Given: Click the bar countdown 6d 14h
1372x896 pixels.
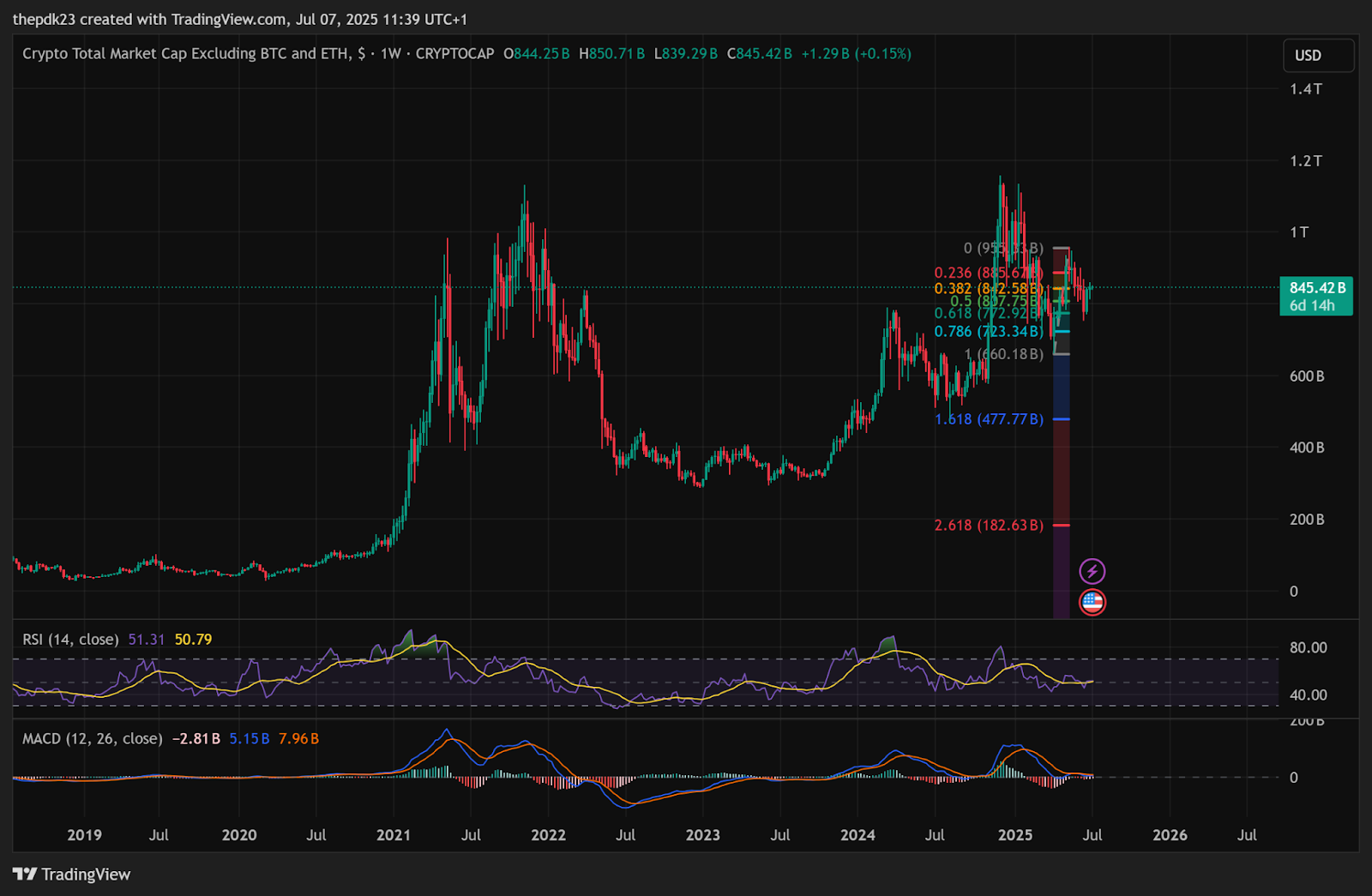Looking at the screenshot, I should [1312, 305].
